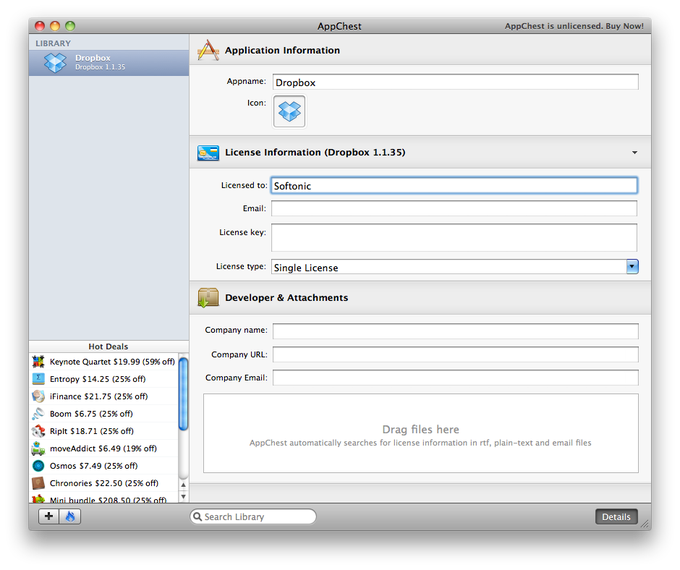Click the License Information card icon
Screen dimensions: 680x570
click(x=208, y=153)
